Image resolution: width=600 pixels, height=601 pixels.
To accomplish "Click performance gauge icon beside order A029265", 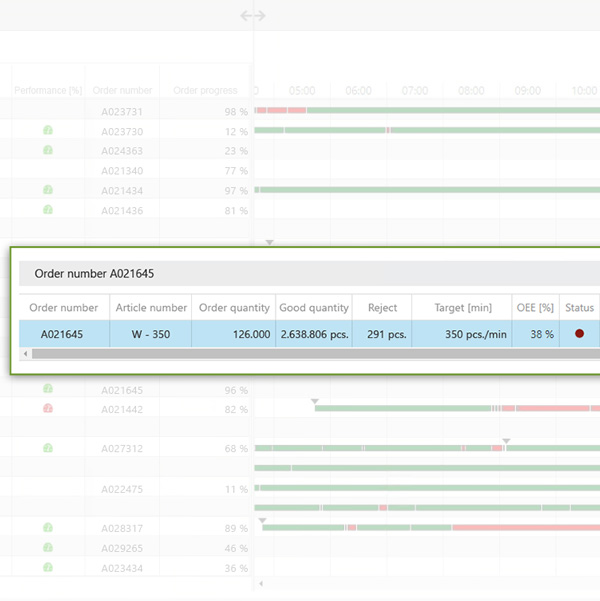I will click(x=48, y=548).
